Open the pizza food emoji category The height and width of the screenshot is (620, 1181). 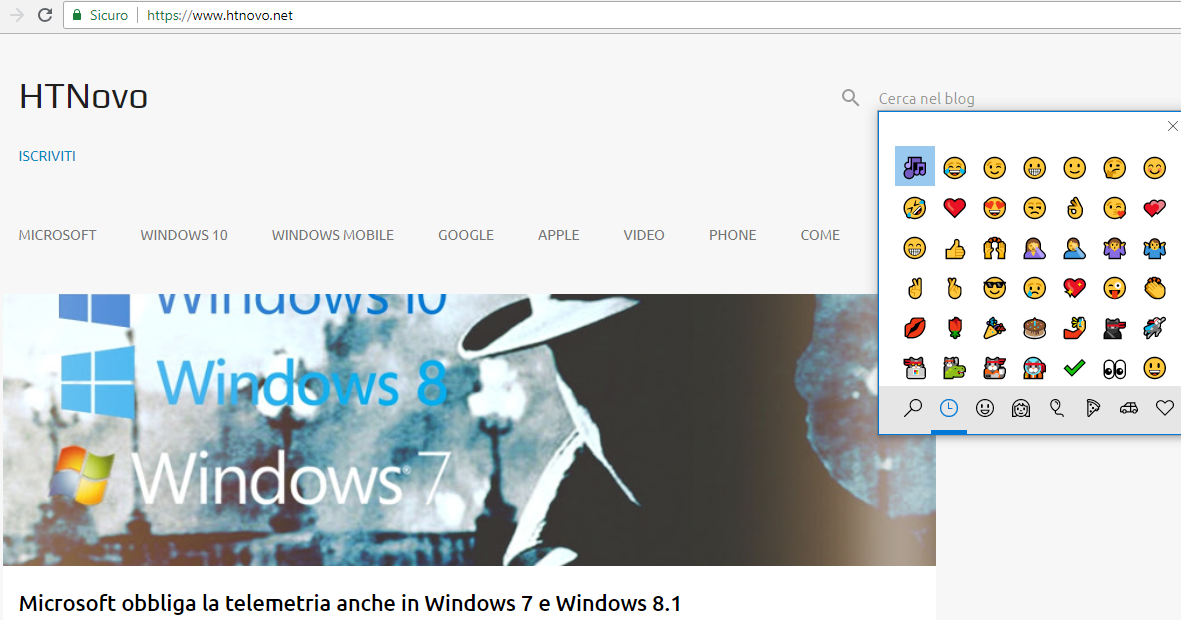point(1093,408)
